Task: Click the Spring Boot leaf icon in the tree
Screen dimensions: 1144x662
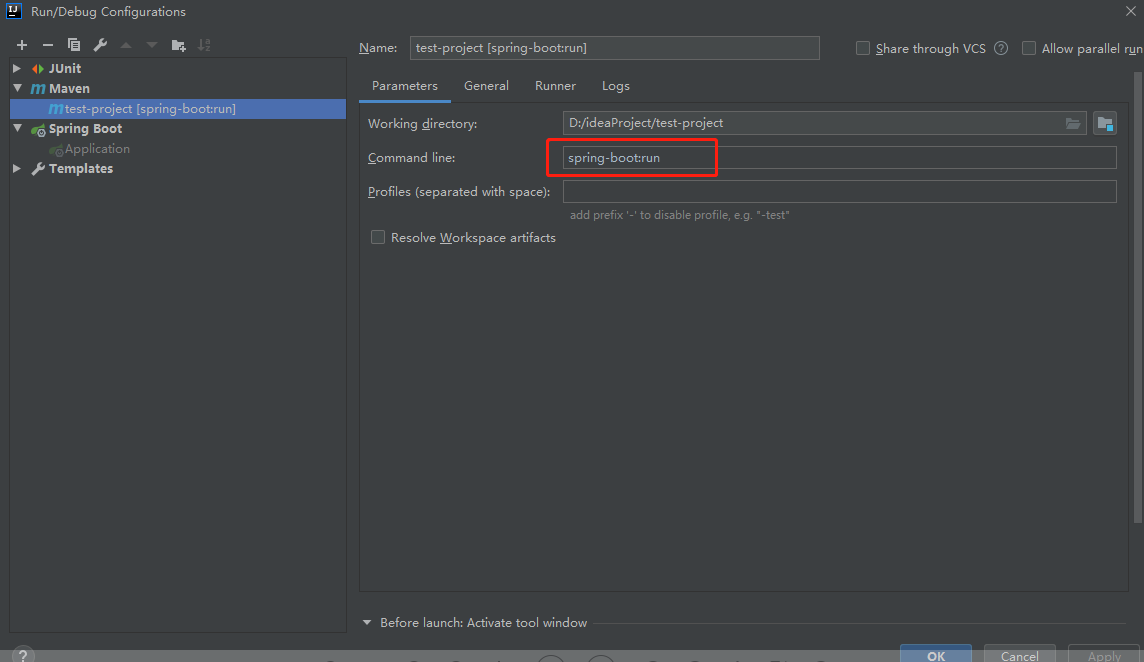Action: click(38, 129)
